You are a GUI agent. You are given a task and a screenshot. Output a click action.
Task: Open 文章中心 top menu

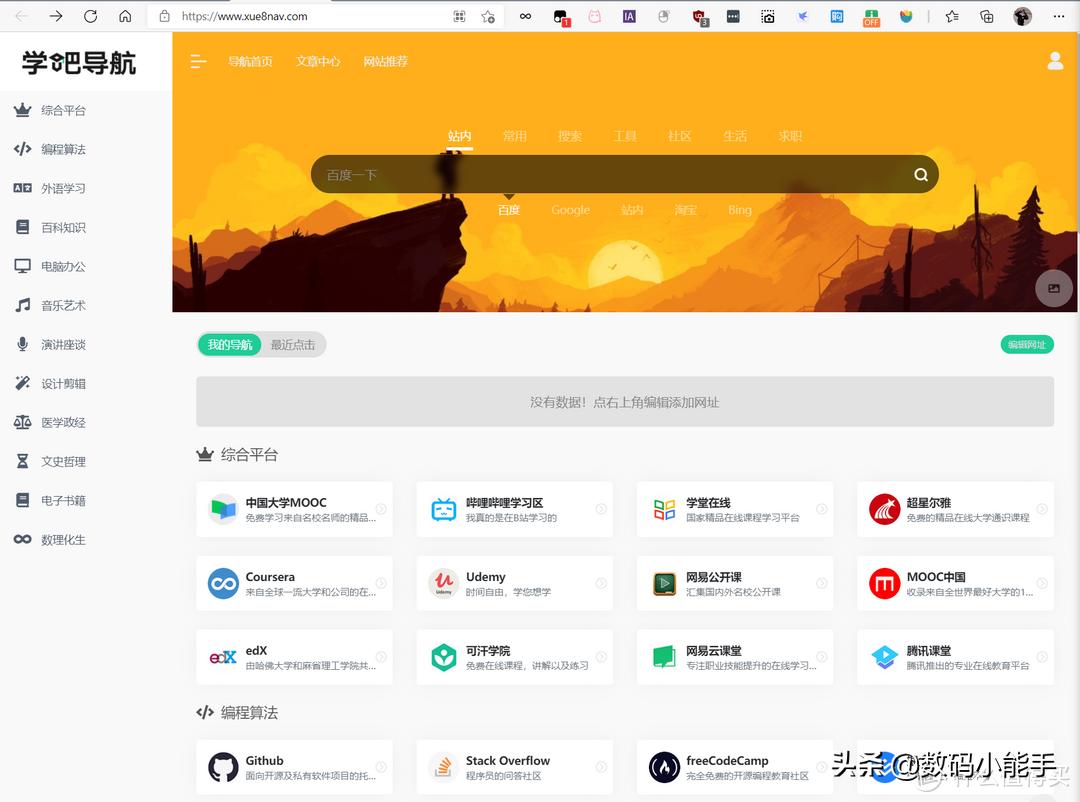coord(318,61)
